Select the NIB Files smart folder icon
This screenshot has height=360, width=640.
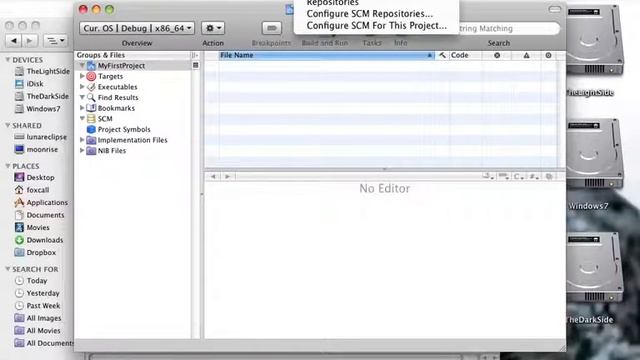(91, 150)
